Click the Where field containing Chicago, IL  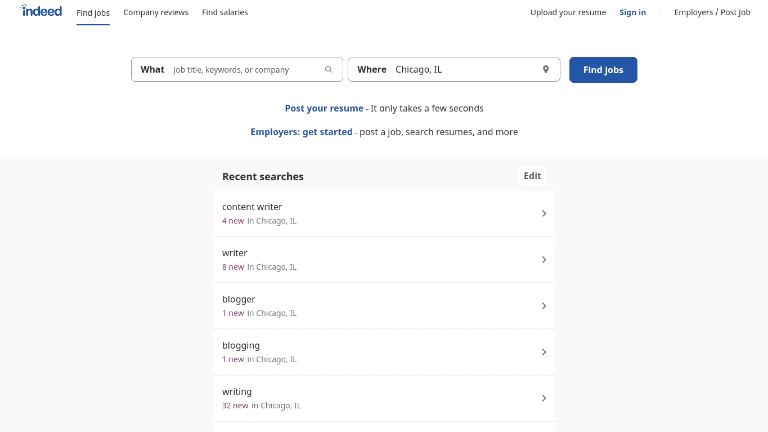465,70
